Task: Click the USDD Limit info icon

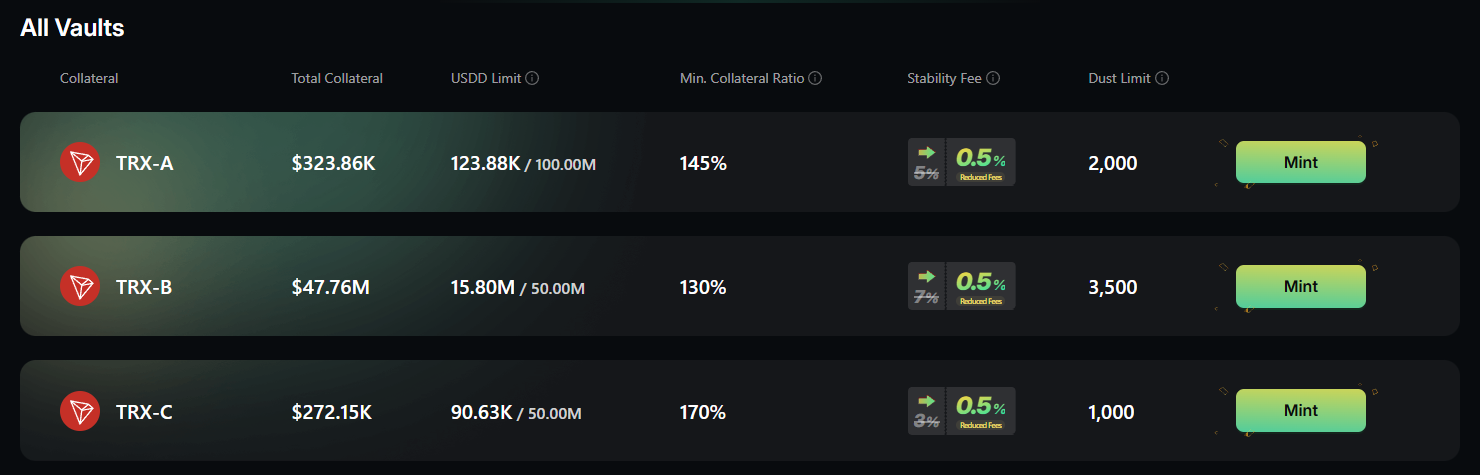Action: [532, 78]
